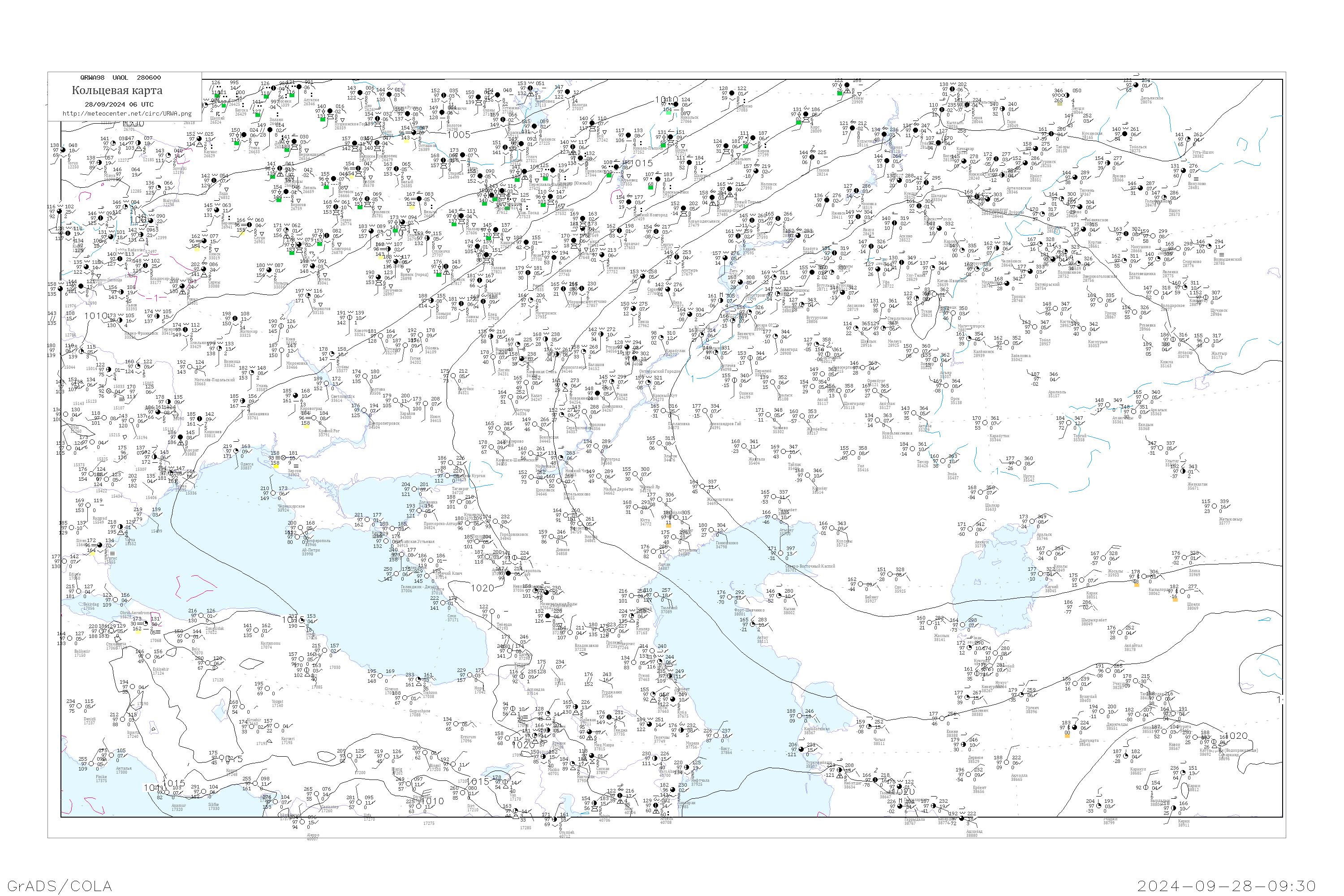Click the Кызан station cloud-cover symbol
Viewport: 1344px width, 896px height.
coord(780,597)
